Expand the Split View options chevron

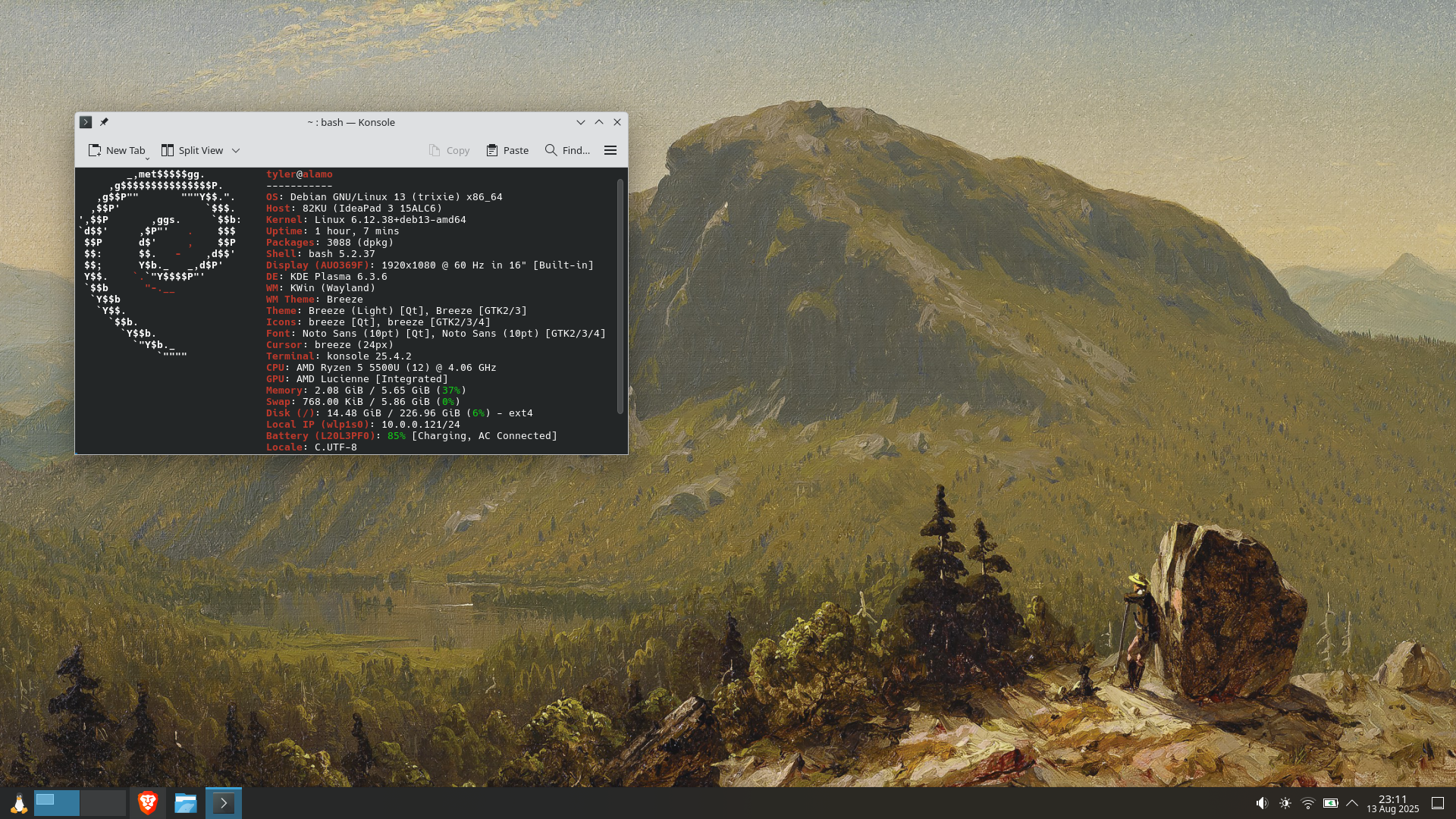click(x=236, y=150)
